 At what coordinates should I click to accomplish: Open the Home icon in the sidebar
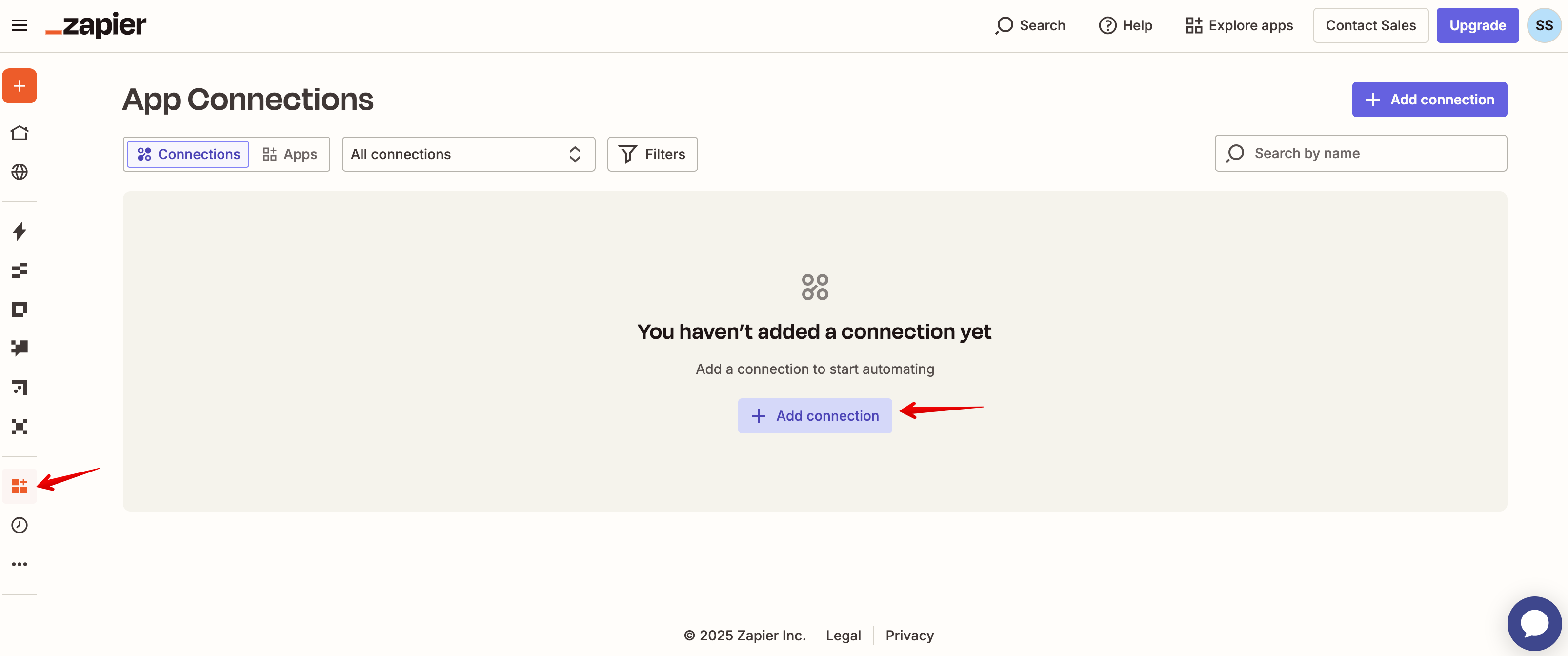[20, 133]
